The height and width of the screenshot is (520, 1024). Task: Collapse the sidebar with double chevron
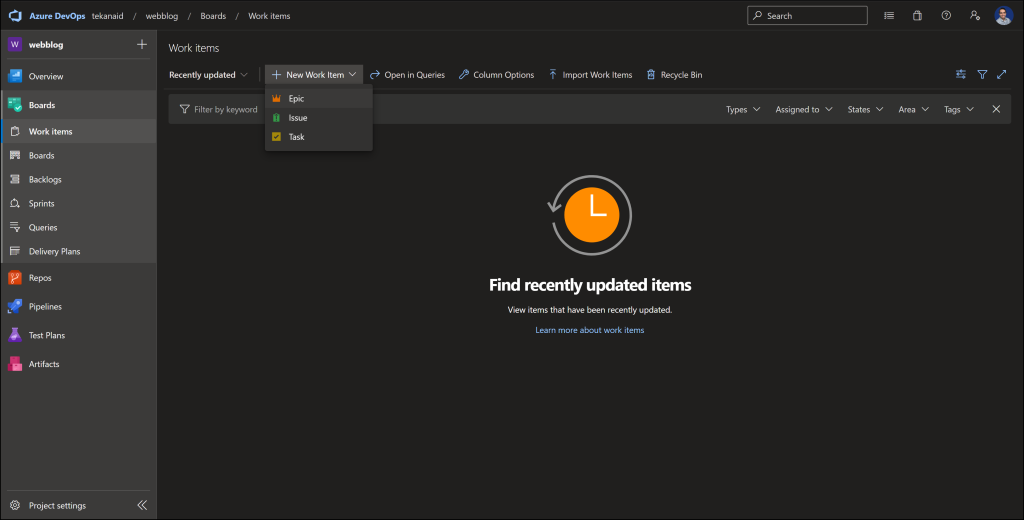point(142,505)
